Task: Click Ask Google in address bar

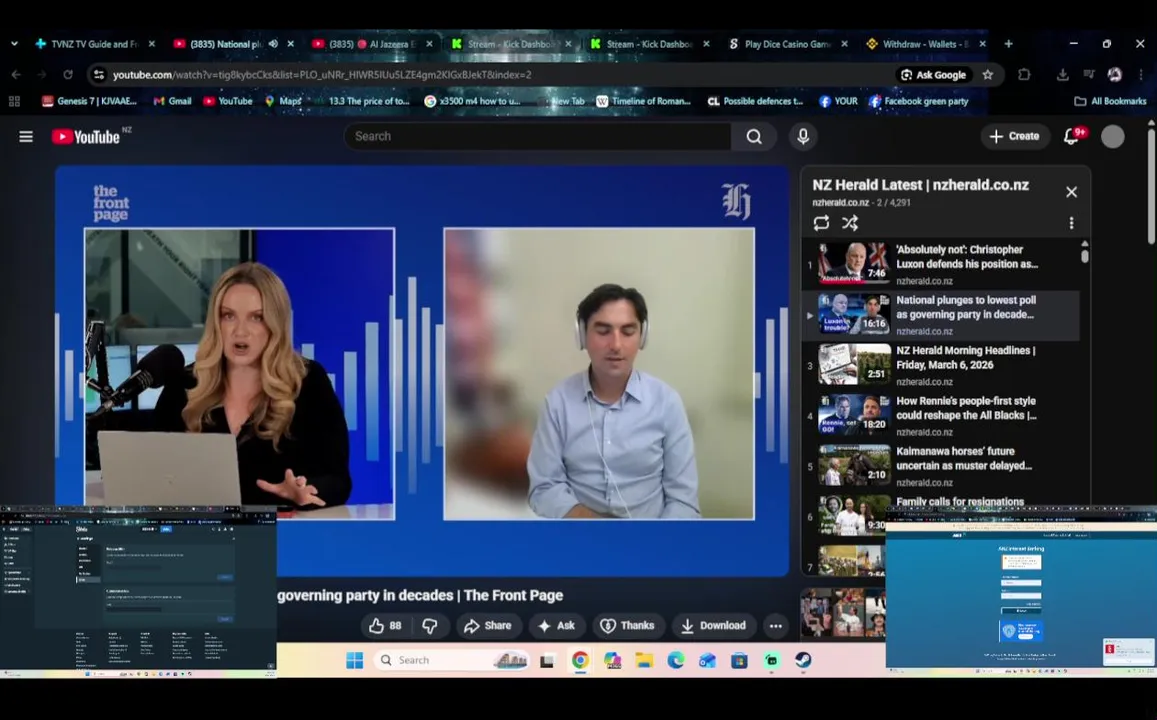Action: (x=933, y=75)
